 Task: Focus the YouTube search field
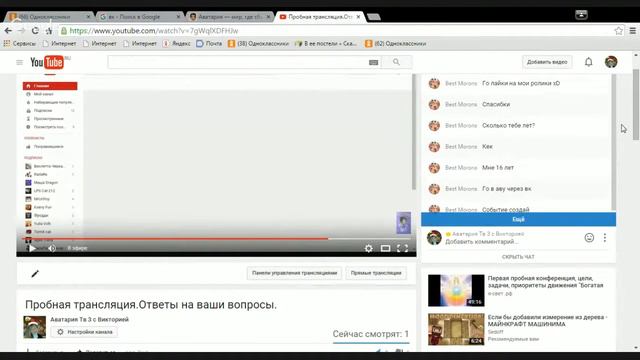tap(238, 62)
